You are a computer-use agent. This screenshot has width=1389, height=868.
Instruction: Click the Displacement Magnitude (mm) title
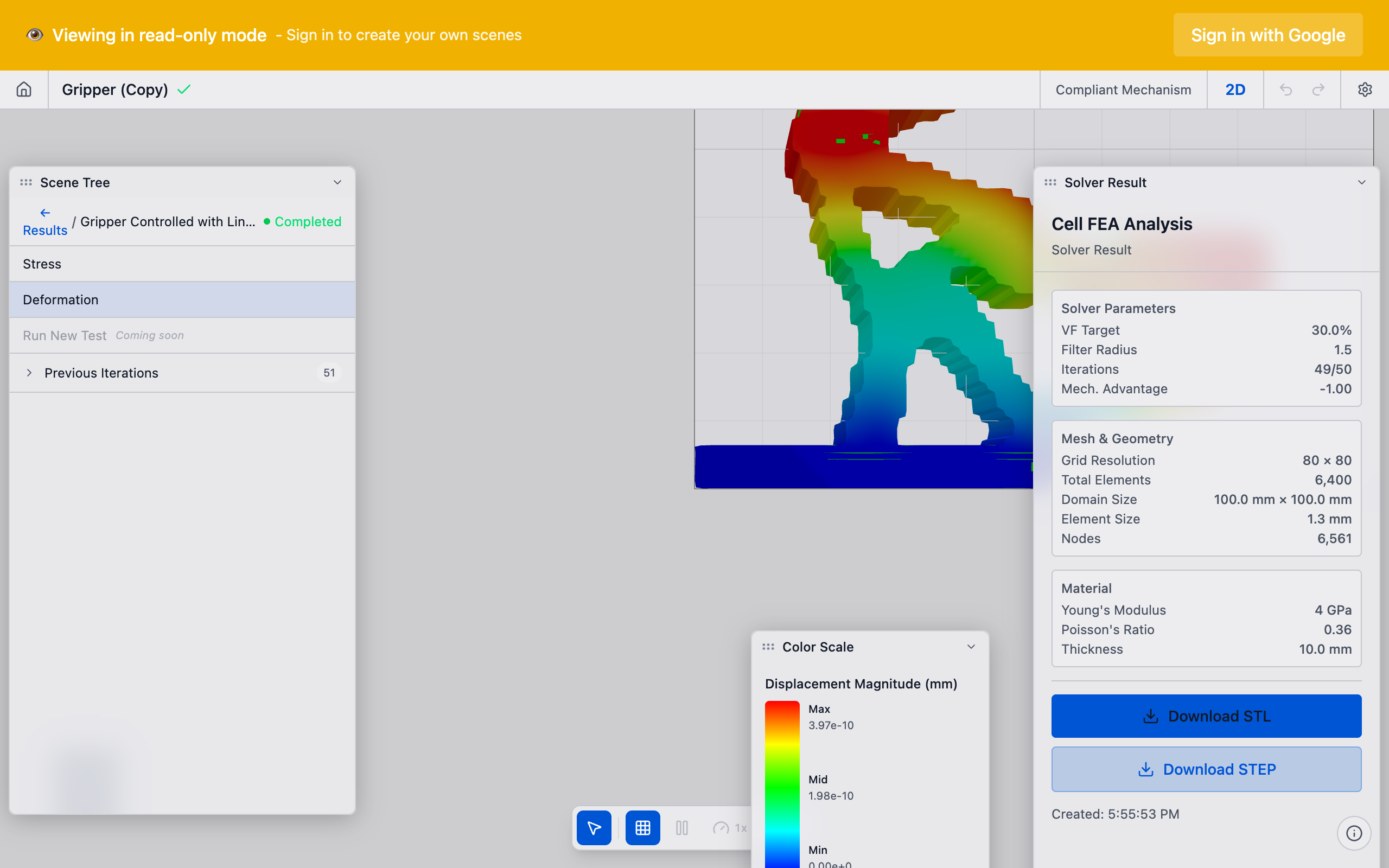pyautogui.click(x=861, y=684)
